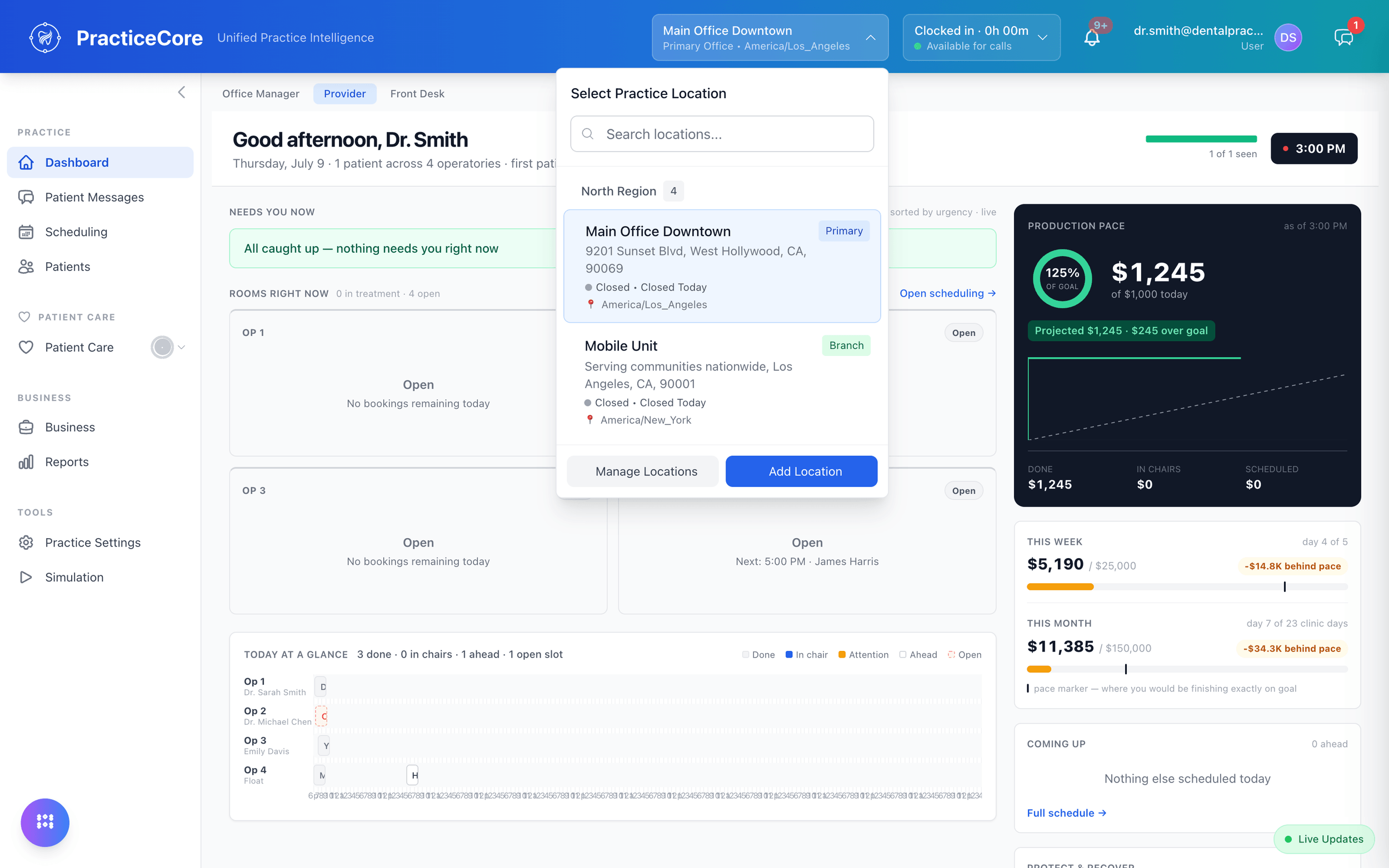This screenshot has height=868, width=1389.
Task: Click the Live Updates indicator
Action: pos(1323,839)
